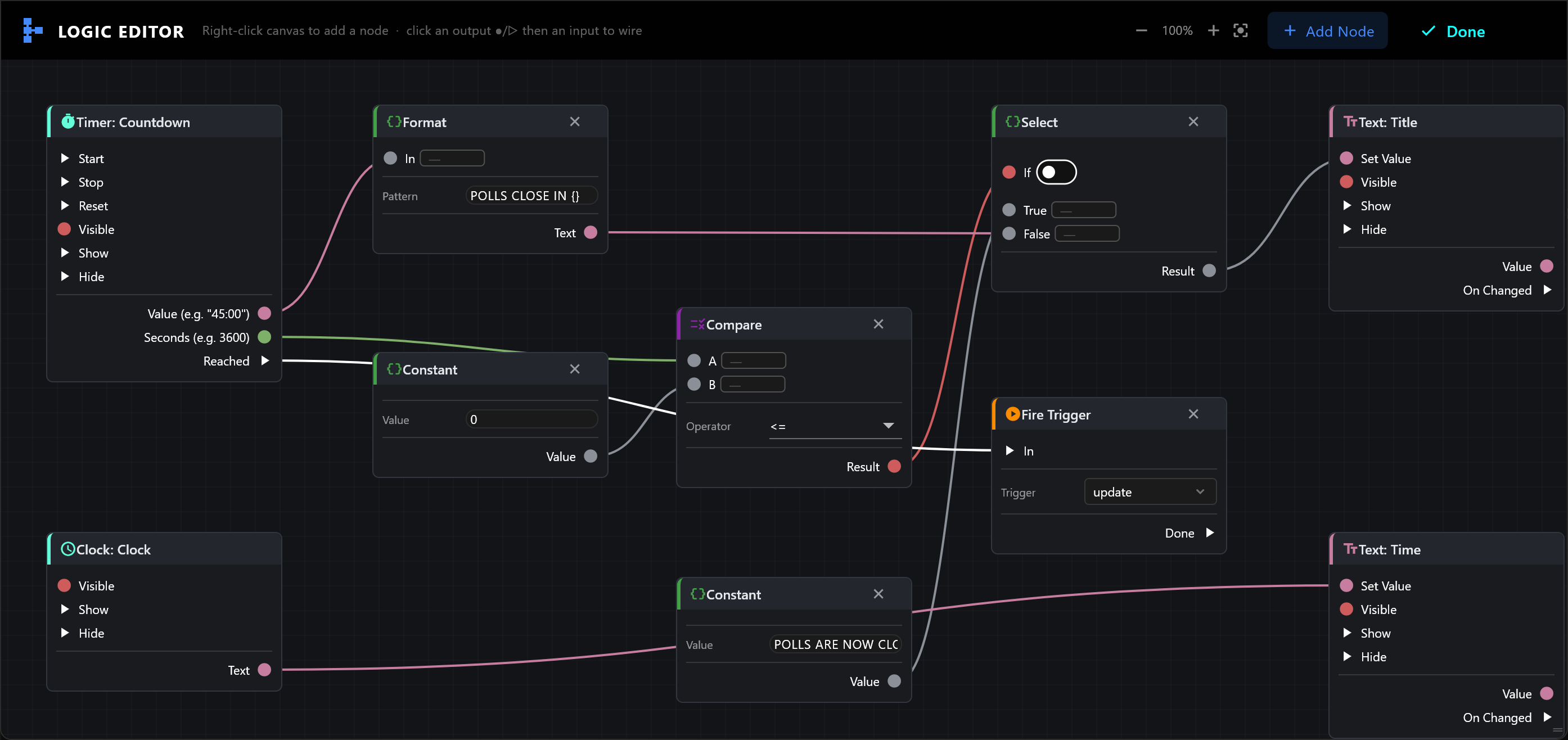Open the Compare Operator dropdown
This screenshot has height=740, width=1568.
pyautogui.click(x=835, y=426)
